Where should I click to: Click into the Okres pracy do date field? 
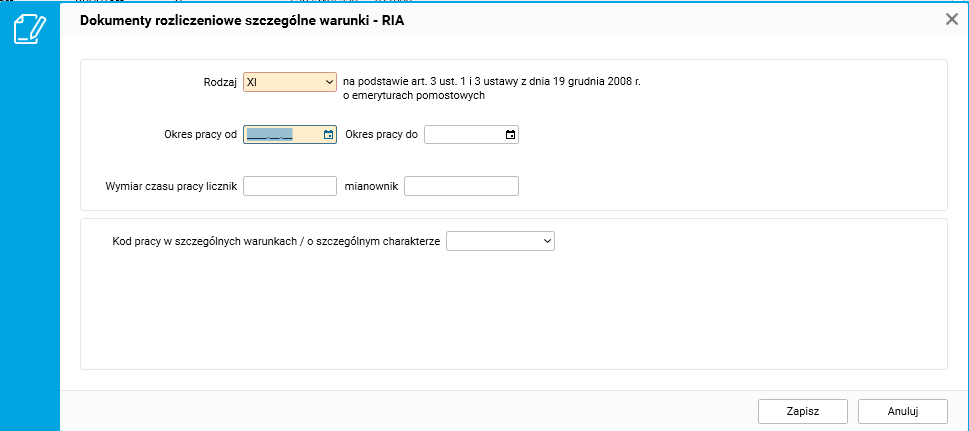pos(463,135)
